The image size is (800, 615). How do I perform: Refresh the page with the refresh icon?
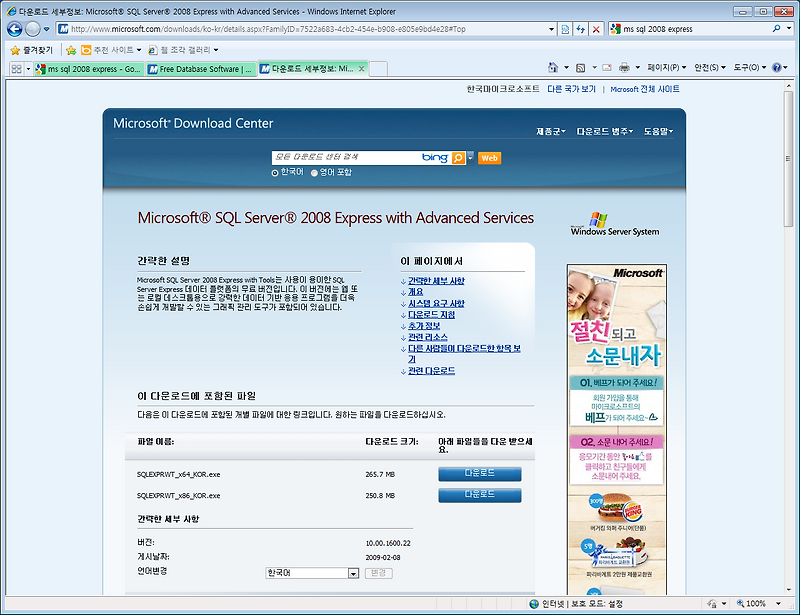click(x=580, y=29)
